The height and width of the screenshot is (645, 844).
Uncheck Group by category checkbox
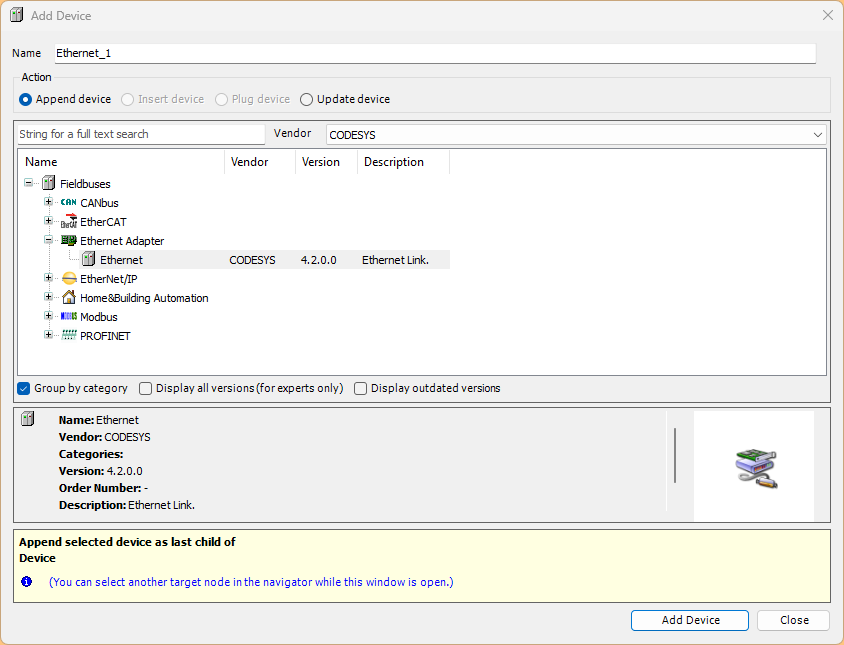[x=24, y=388]
